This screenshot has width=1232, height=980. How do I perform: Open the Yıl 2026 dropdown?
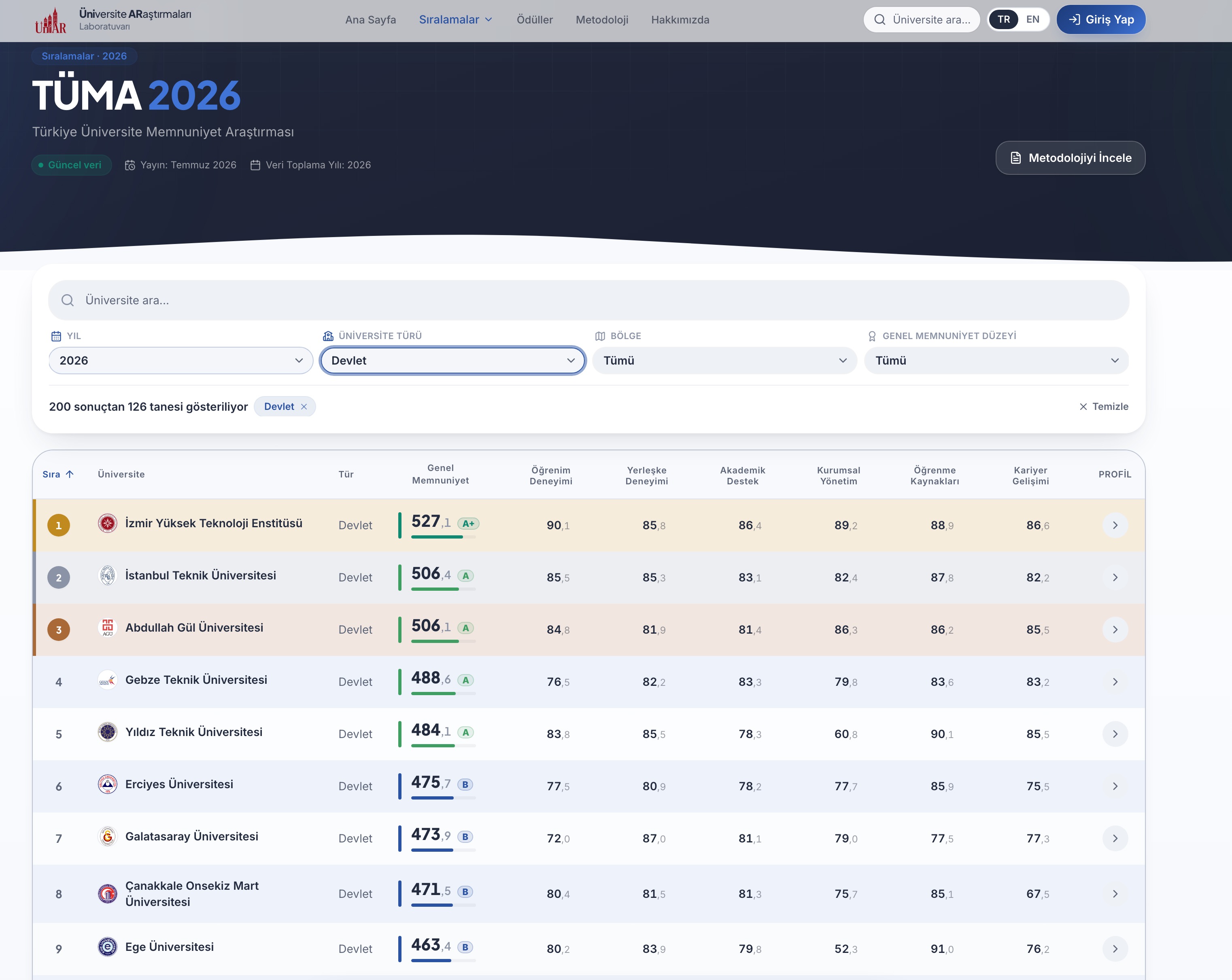tap(181, 361)
